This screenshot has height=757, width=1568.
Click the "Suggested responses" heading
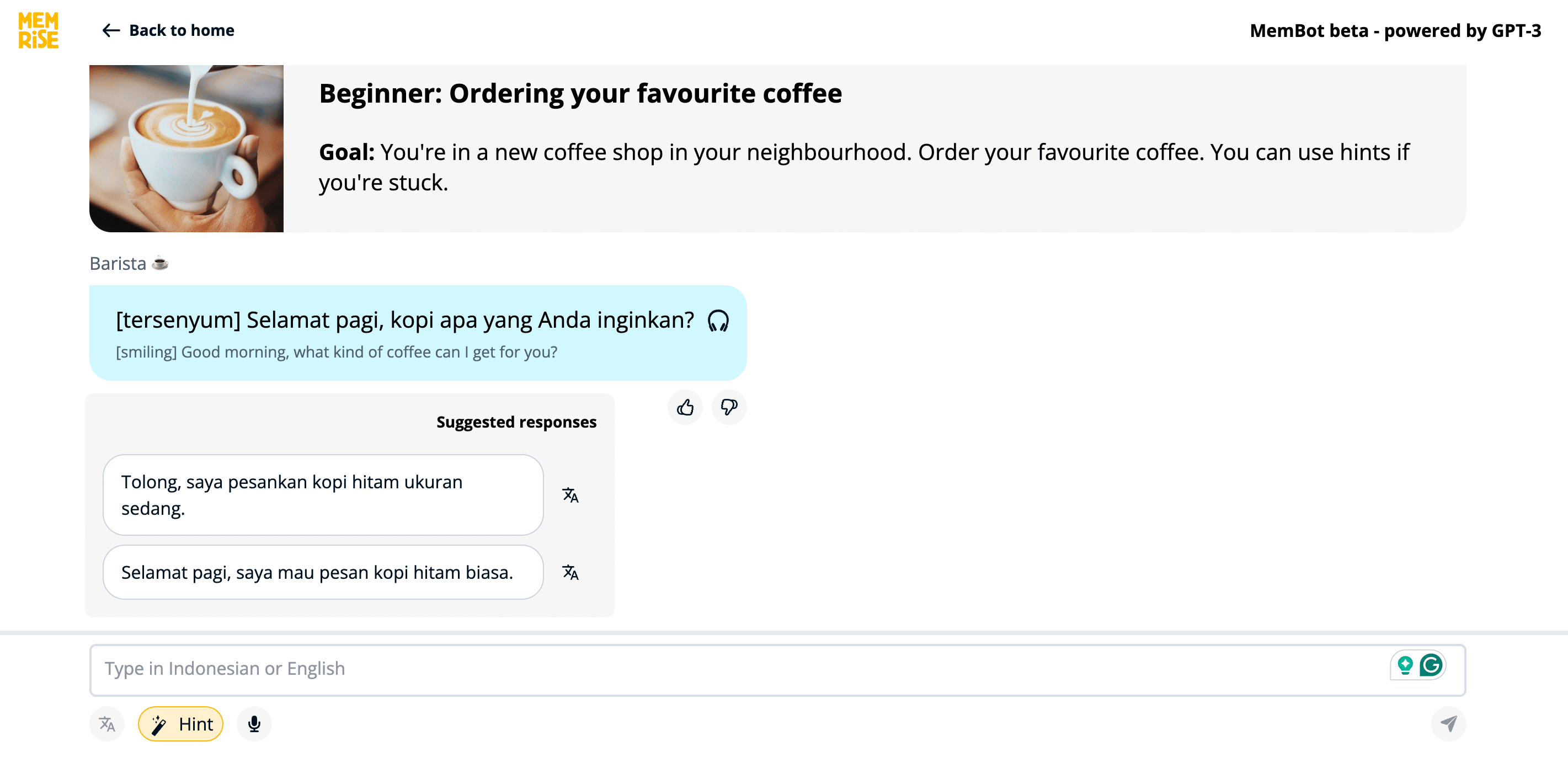click(516, 422)
